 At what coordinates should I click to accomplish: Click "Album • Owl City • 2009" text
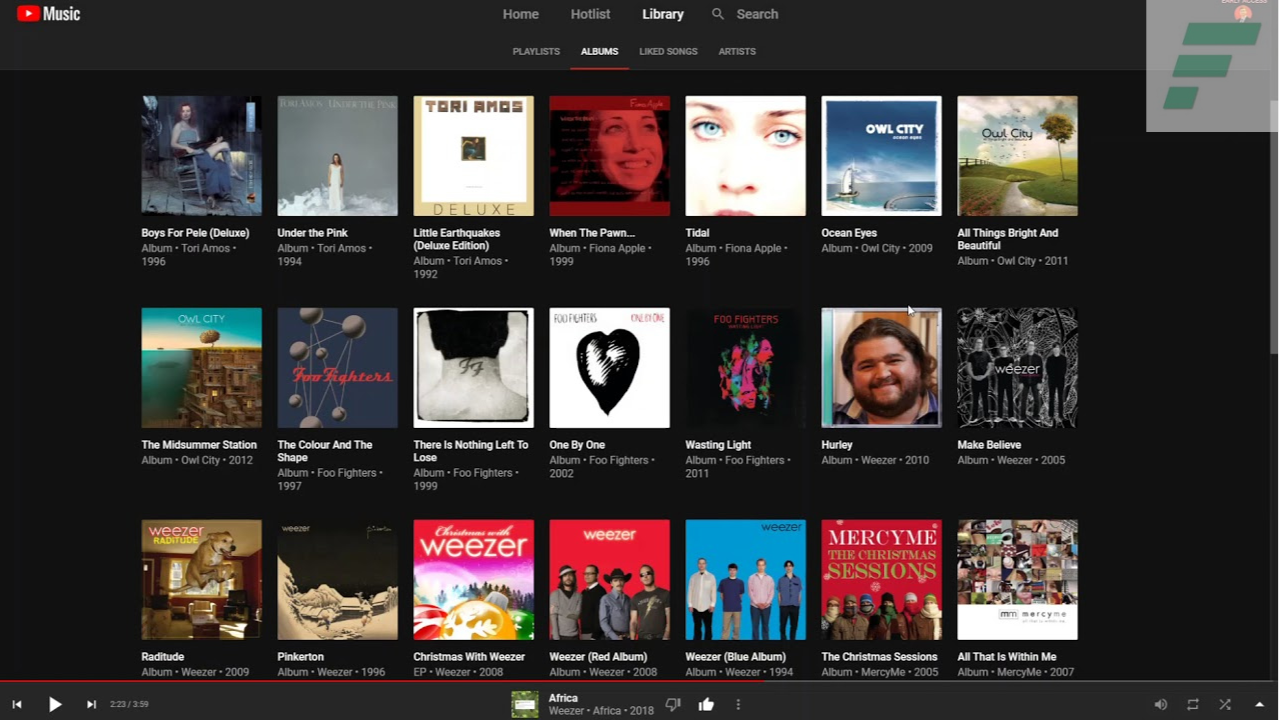click(877, 248)
